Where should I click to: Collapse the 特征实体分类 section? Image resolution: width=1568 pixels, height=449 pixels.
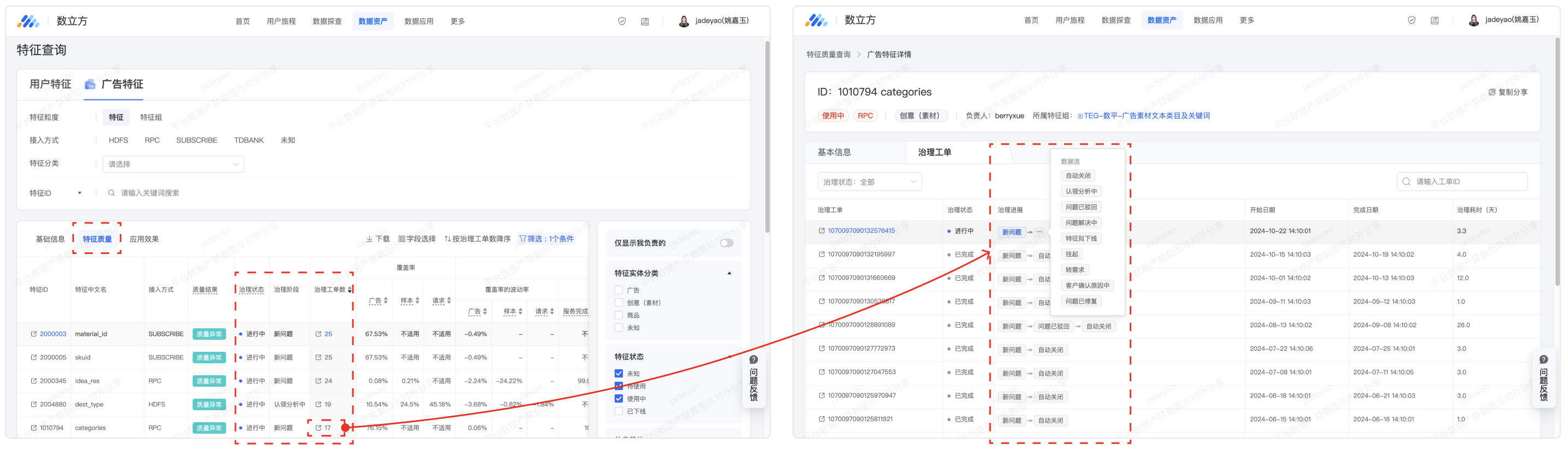[729, 273]
